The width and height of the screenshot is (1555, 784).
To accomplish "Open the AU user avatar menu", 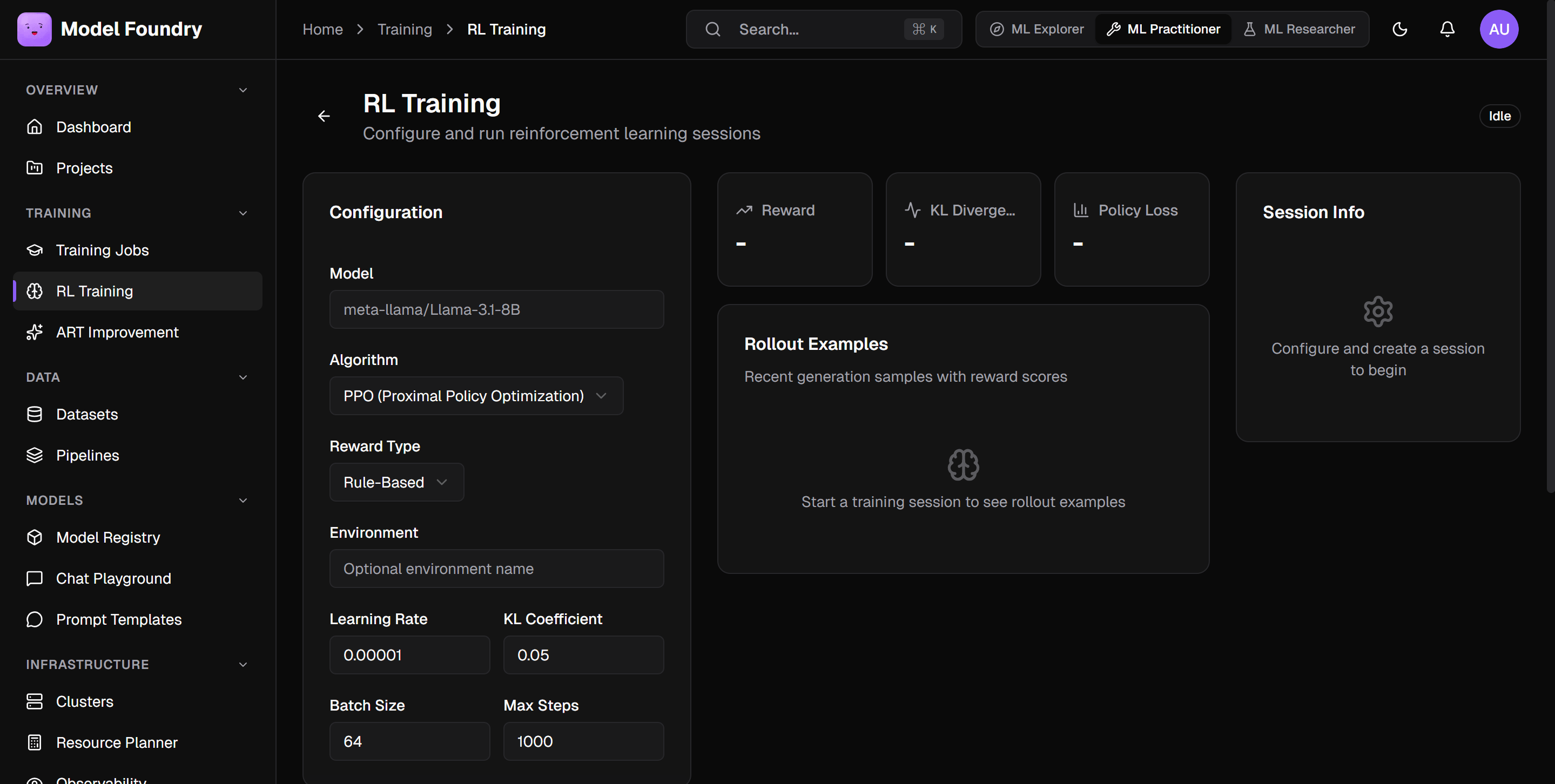I will 1499,29.
